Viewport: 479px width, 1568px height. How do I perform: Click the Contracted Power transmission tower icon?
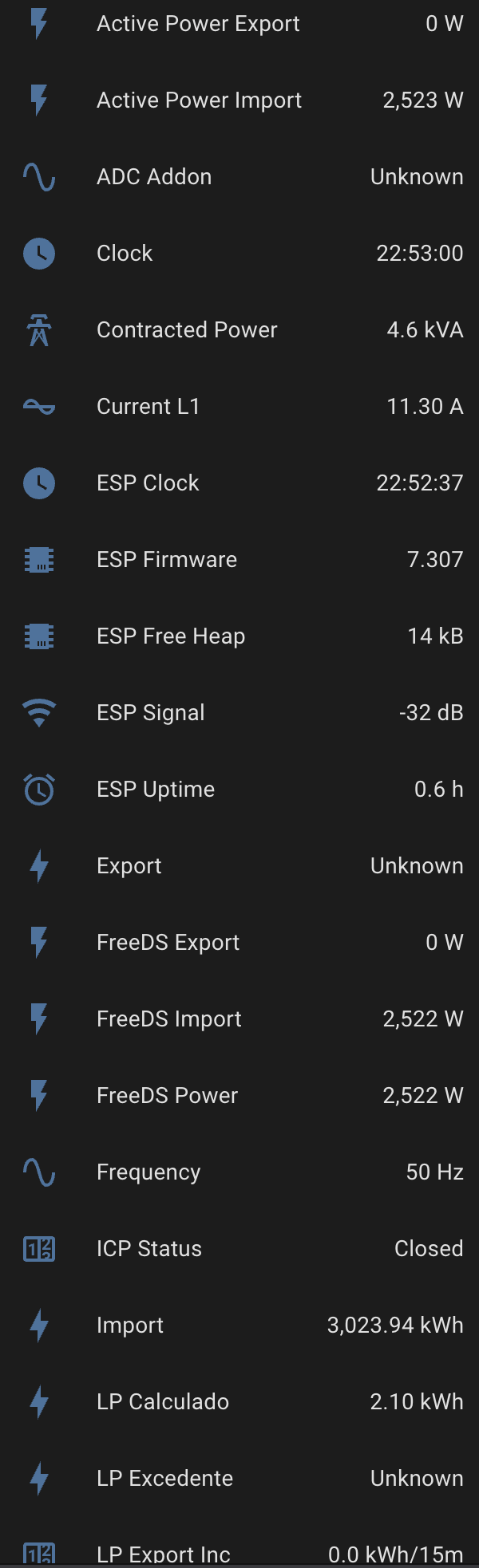point(38,330)
